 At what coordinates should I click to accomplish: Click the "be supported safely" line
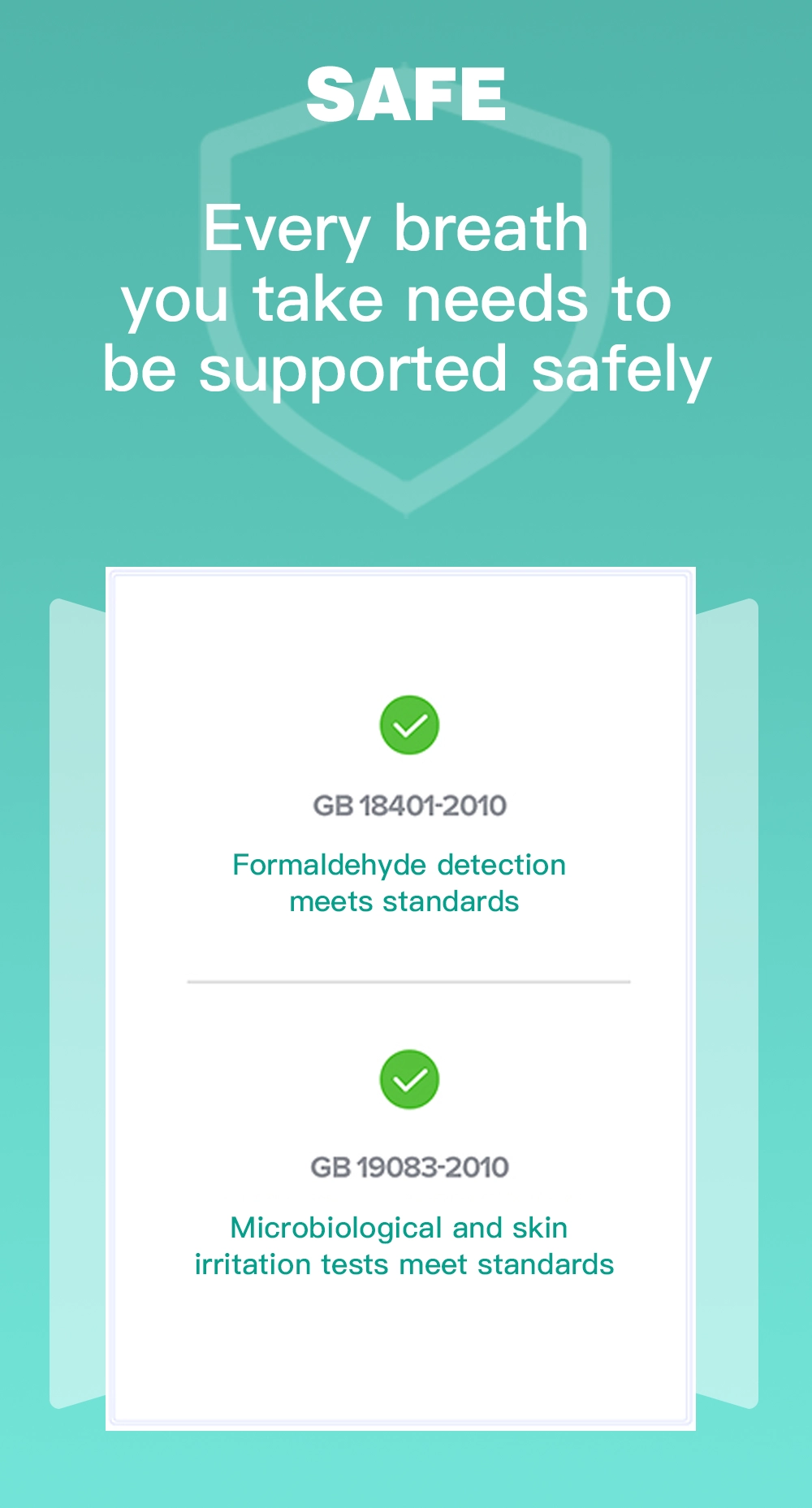(407, 370)
